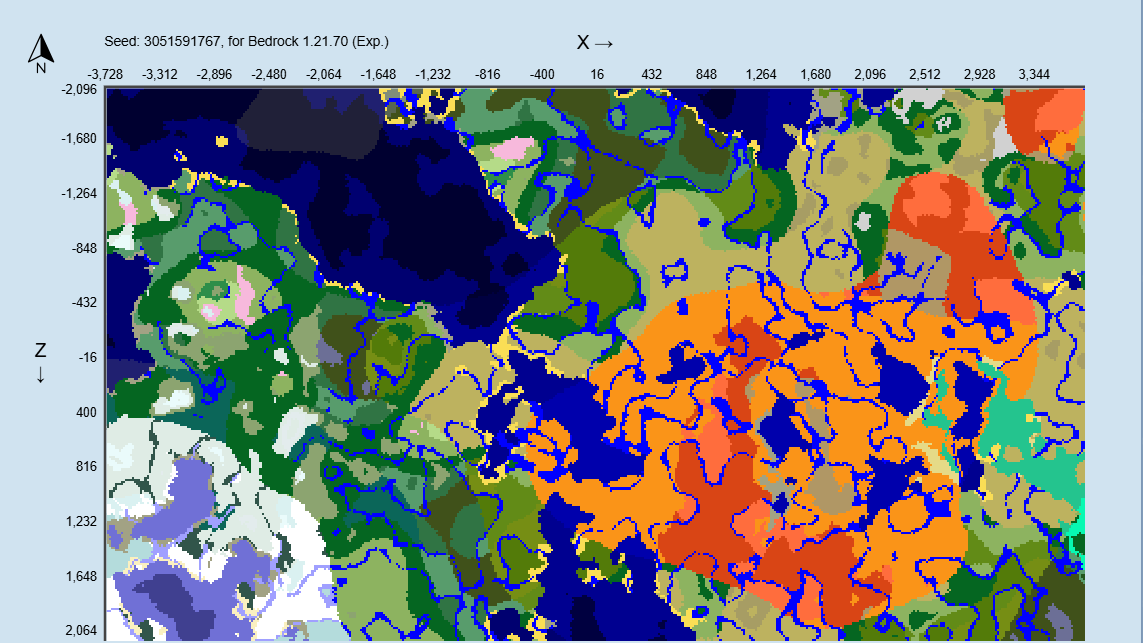The height and width of the screenshot is (643, 1143).
Task: Click the X axis arrow label
Action: [x=595, y=43]
